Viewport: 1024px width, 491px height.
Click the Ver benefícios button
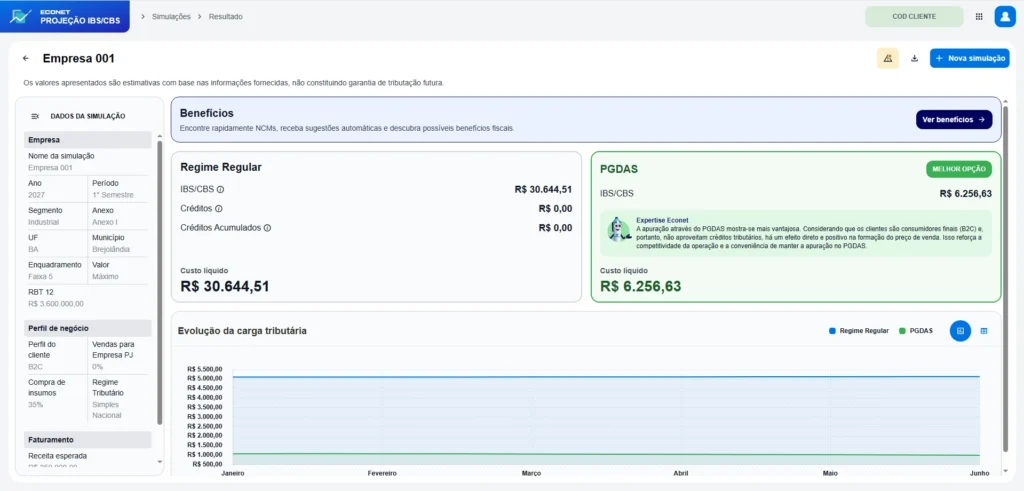coord(953,119)
